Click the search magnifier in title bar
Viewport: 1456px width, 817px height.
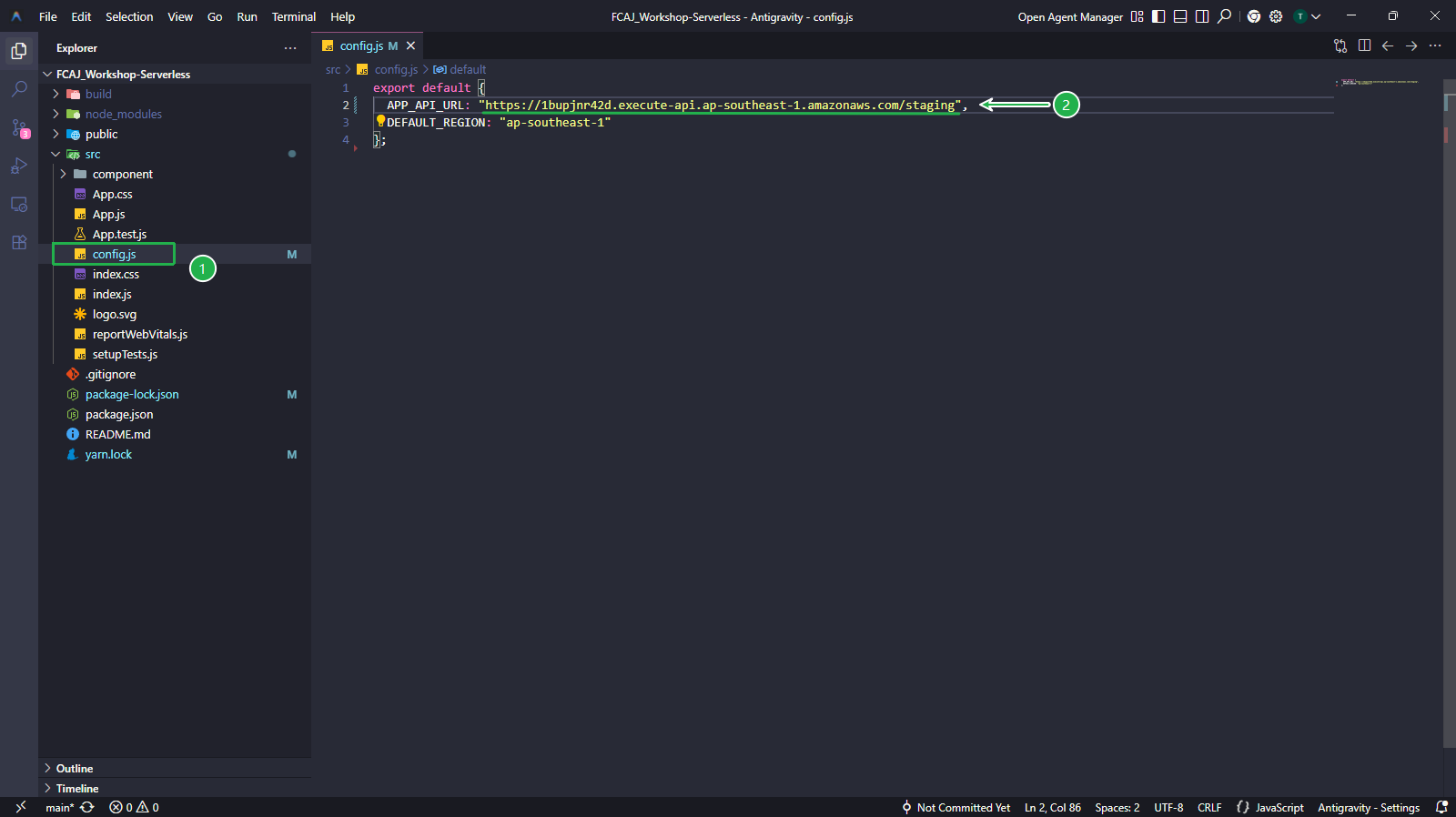pyautogui.click(x=1225, y=16)
